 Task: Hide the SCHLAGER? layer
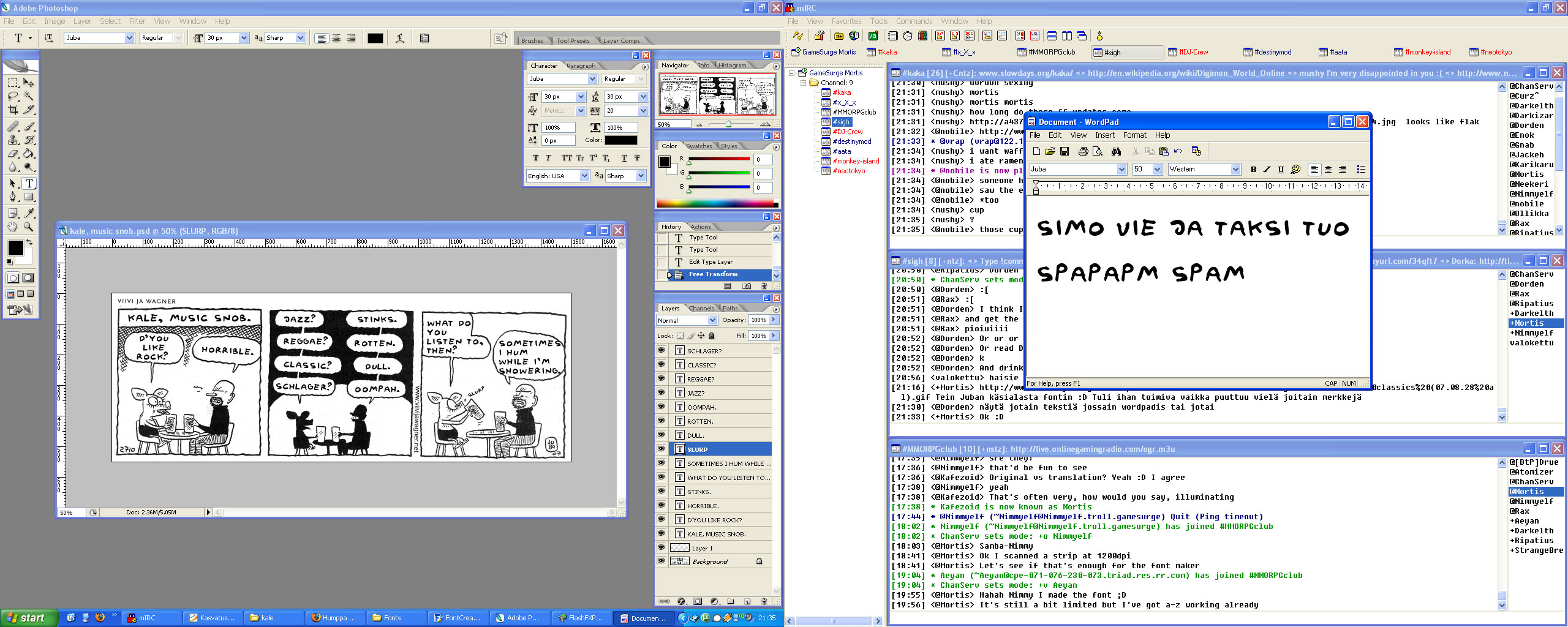[x=661, y=350]
